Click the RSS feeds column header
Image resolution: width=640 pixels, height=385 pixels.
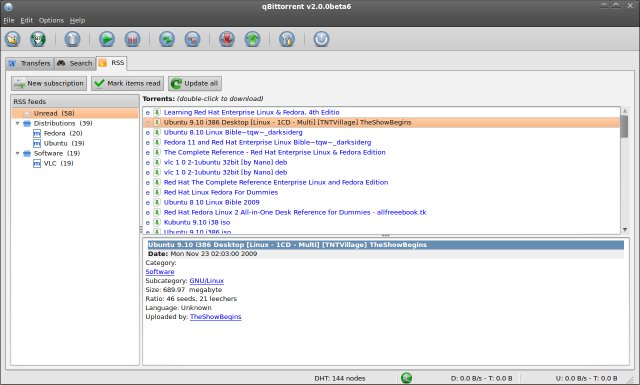[75, 101]
